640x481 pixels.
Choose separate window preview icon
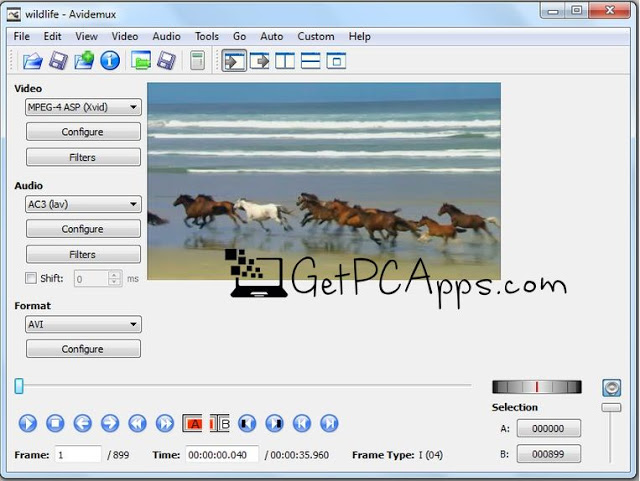[x=336, y=61]
